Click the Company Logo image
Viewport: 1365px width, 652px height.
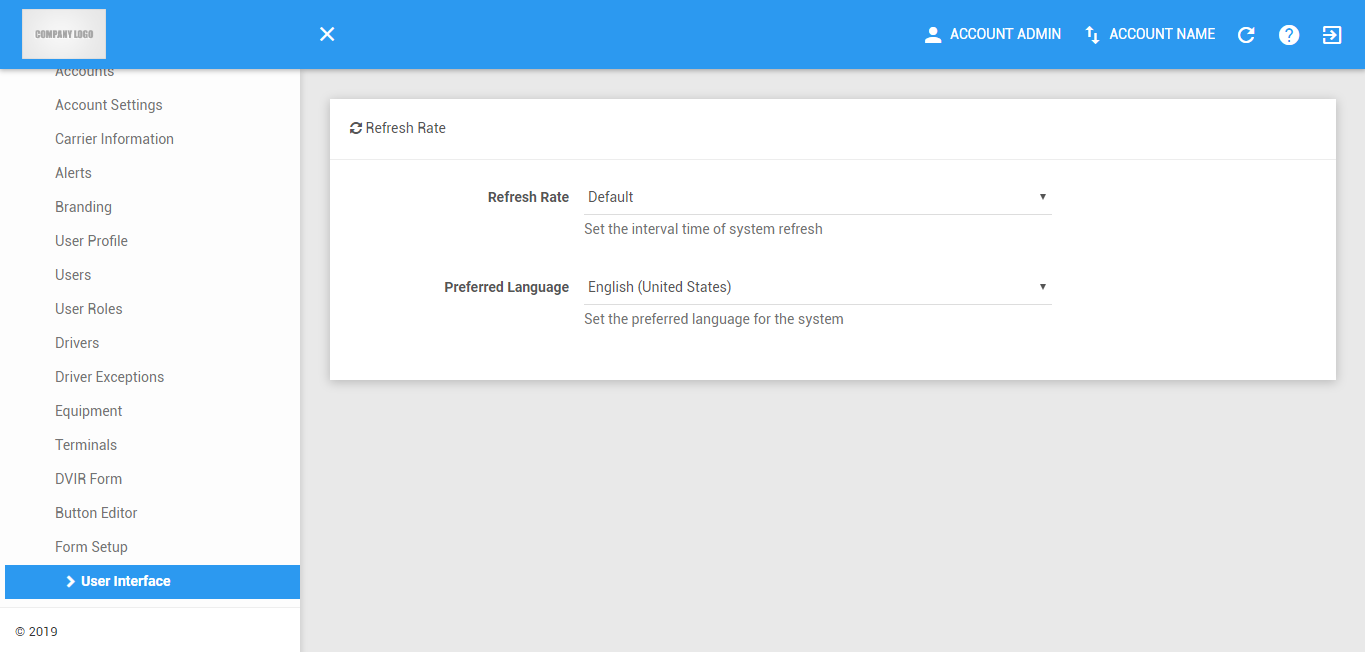tap(64, 34)
